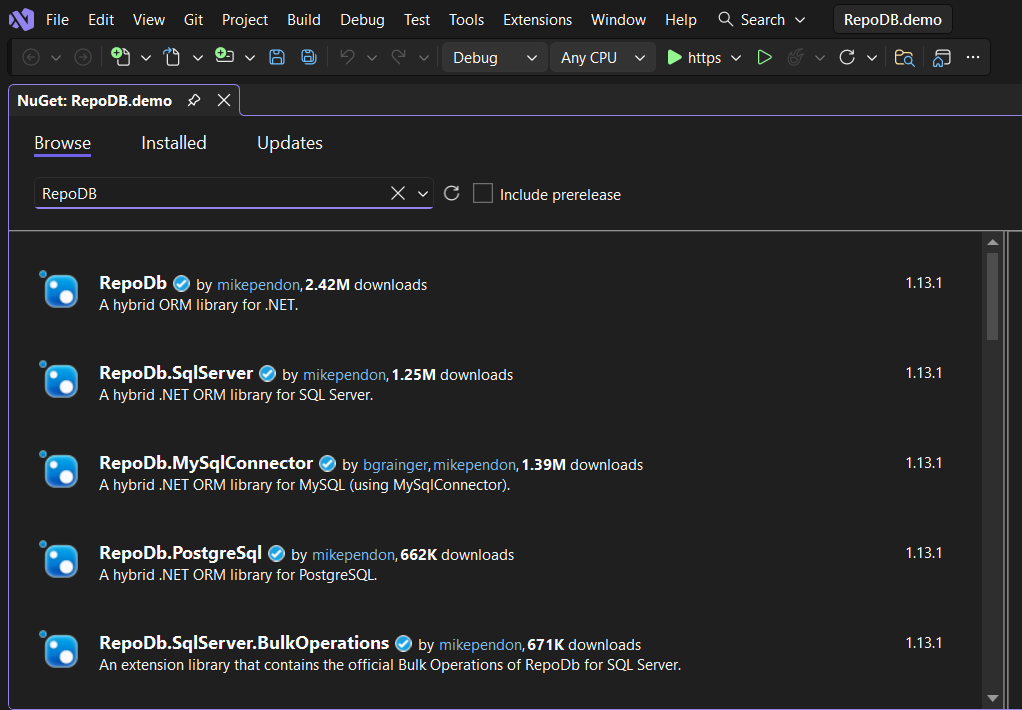This screenshot has width=1022, height=710.
Task: Click the Visual Studio logo icon
Action: (21, 19)
